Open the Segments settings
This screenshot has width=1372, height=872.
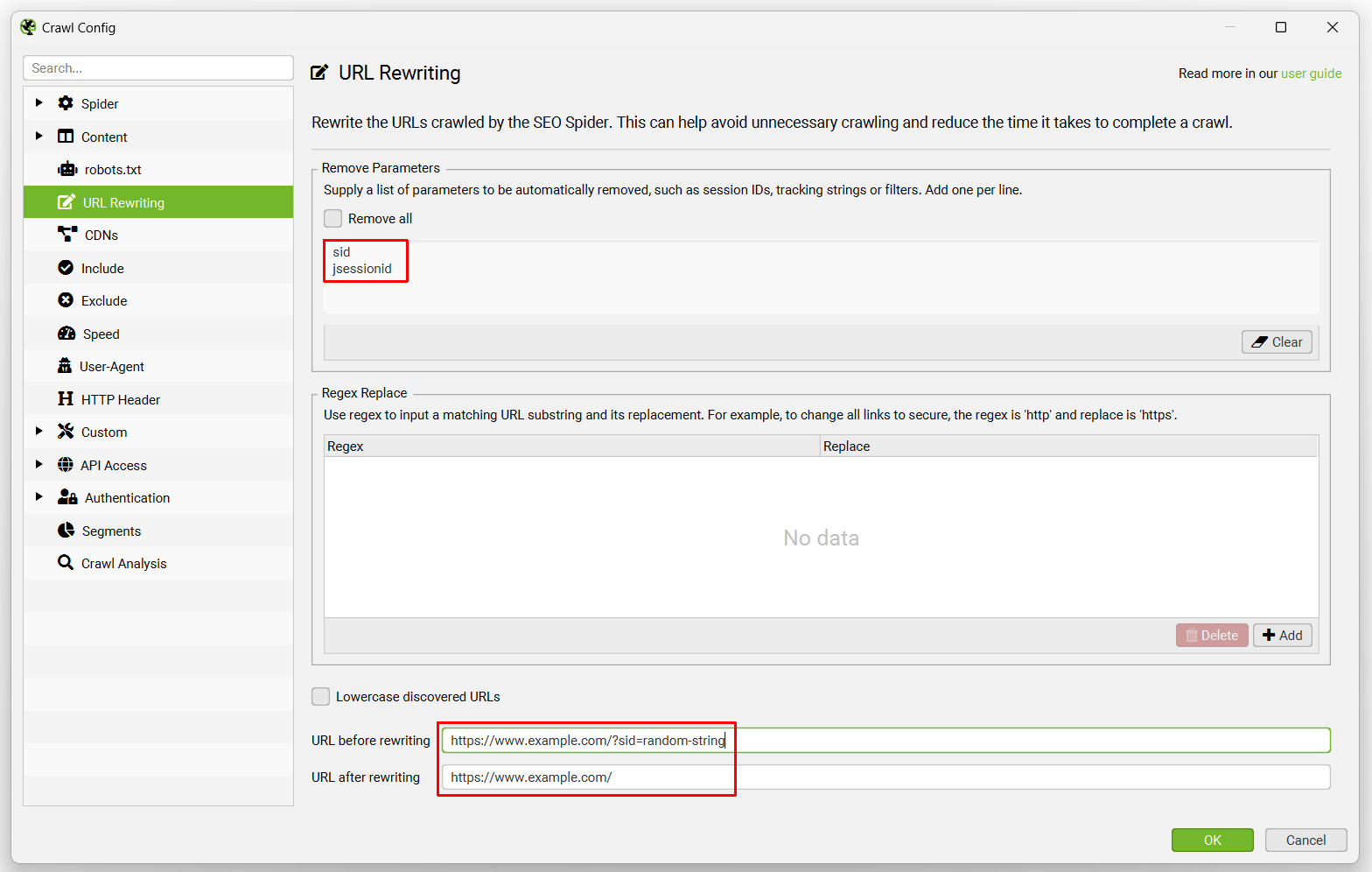coord(158,531)
